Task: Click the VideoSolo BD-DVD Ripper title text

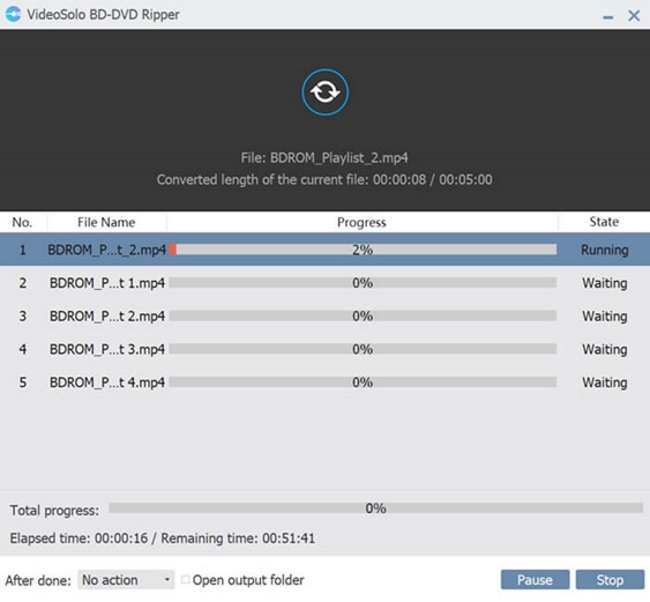Action: 103,15
